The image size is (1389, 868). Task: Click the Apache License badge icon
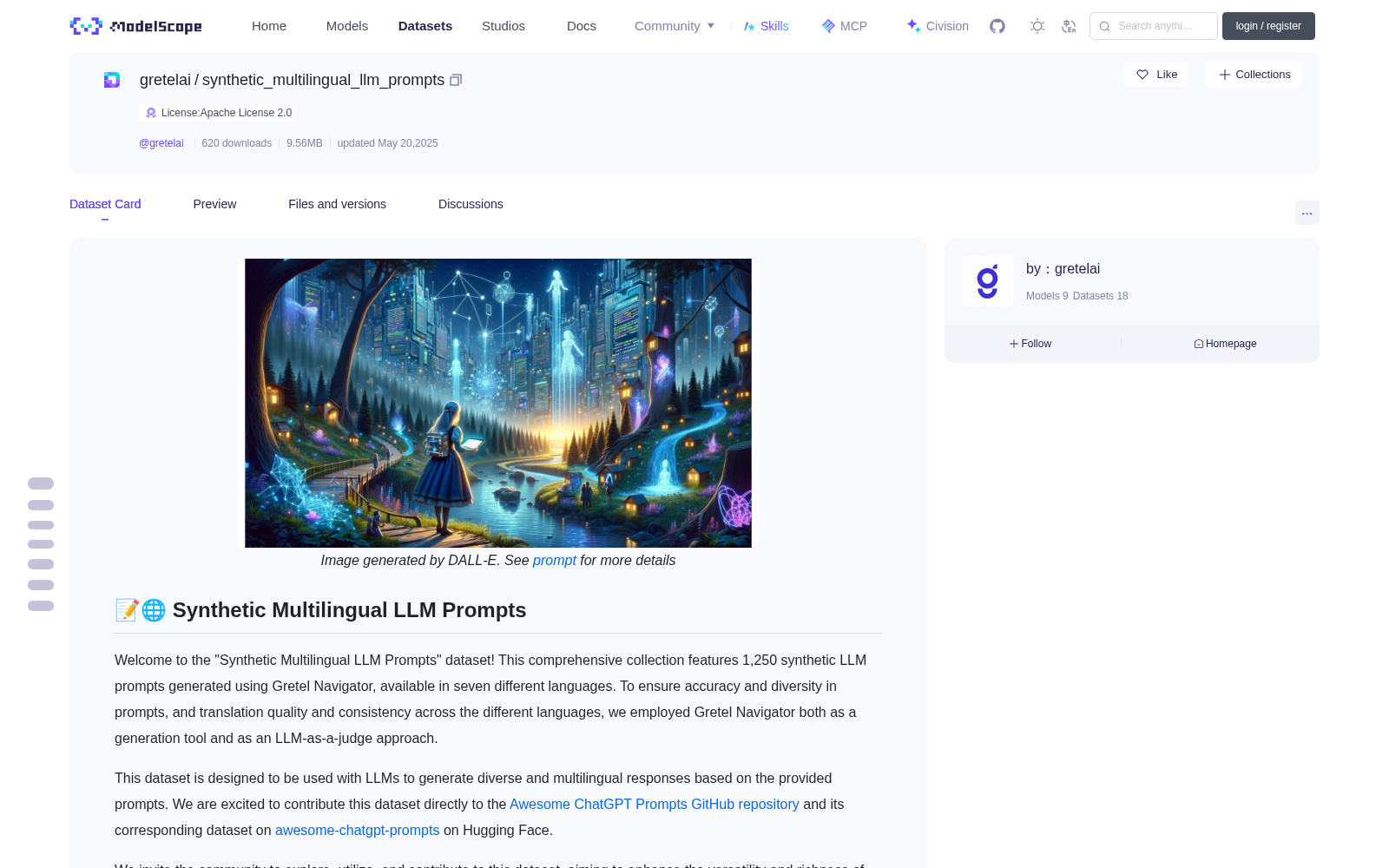coord(151,113)
